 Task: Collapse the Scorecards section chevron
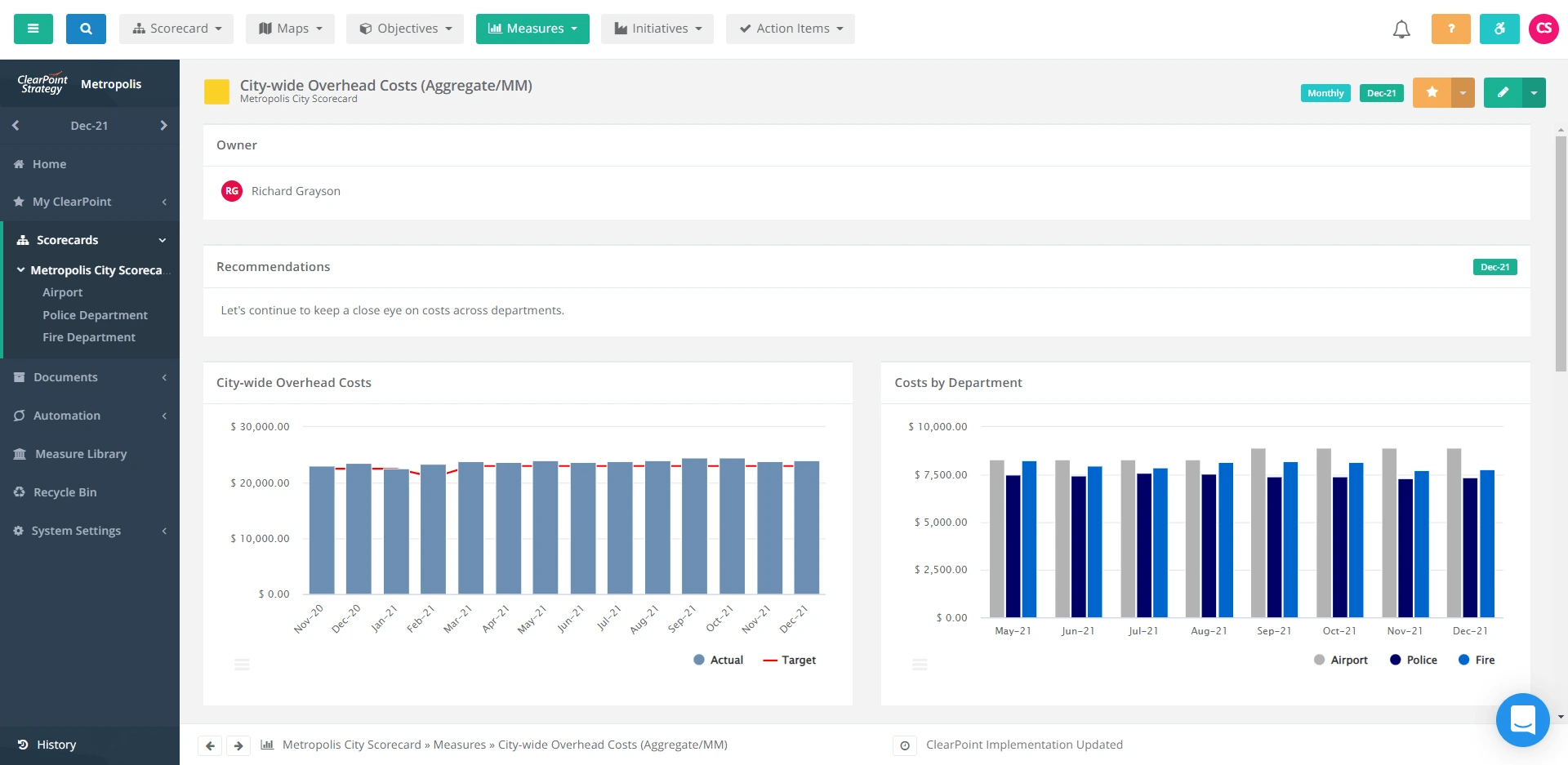[x=162, y=240]
